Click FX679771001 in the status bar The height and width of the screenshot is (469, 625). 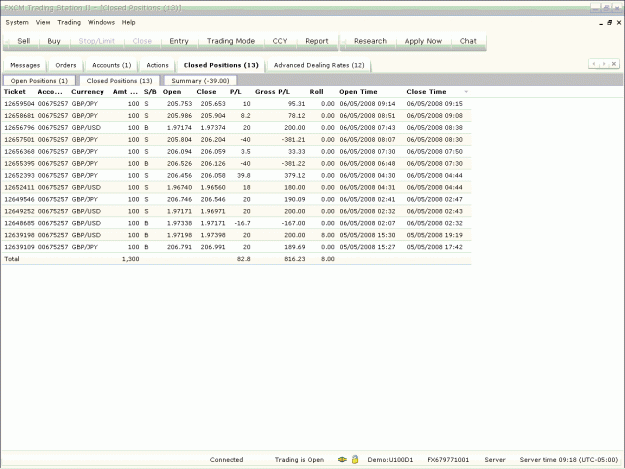point(448,460)
